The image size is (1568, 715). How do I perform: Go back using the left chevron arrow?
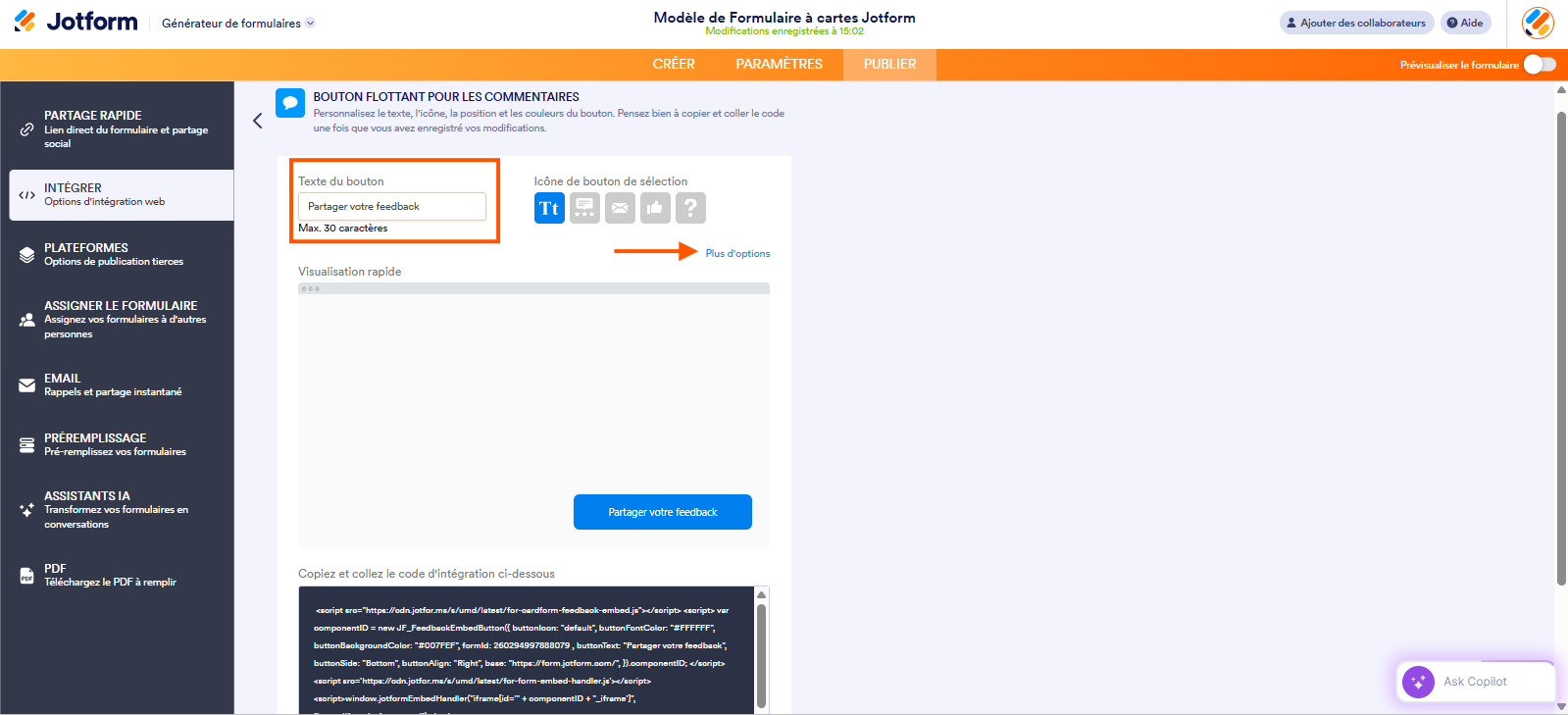tap(258, 121)
